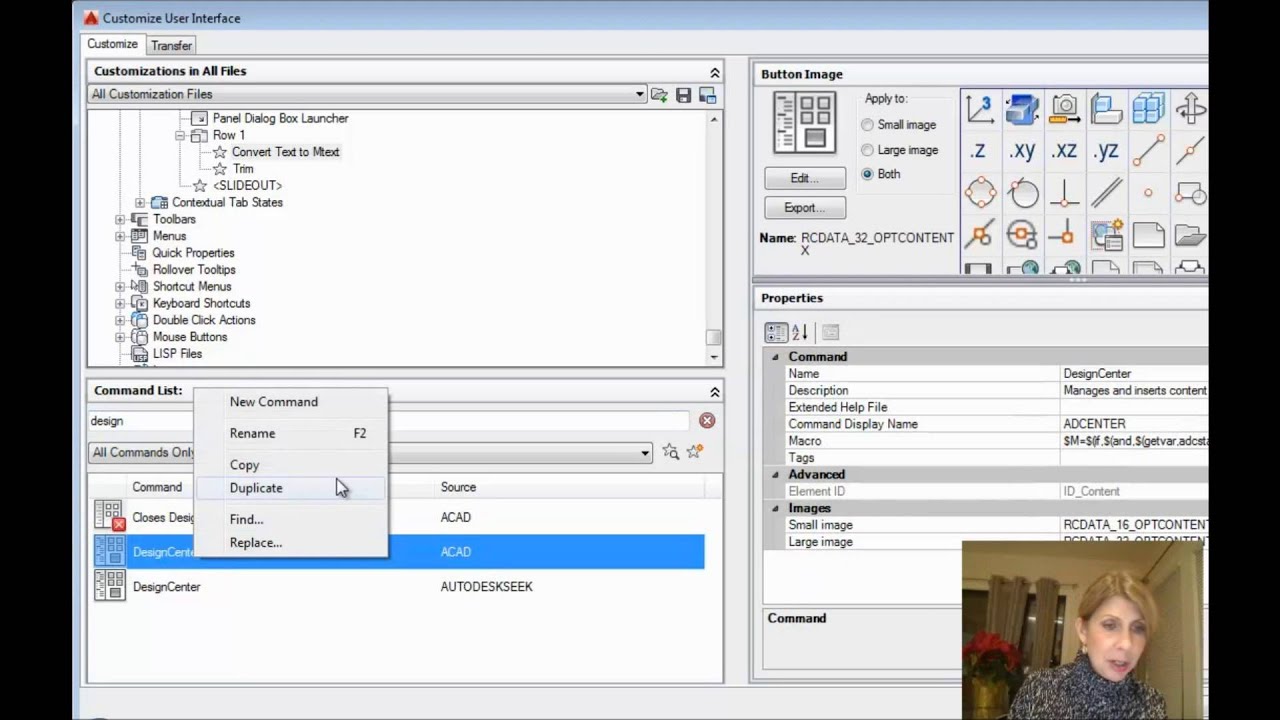
Task: Select the .xy point filter image
Action: pyautogui.click(x=1022, y=151)
